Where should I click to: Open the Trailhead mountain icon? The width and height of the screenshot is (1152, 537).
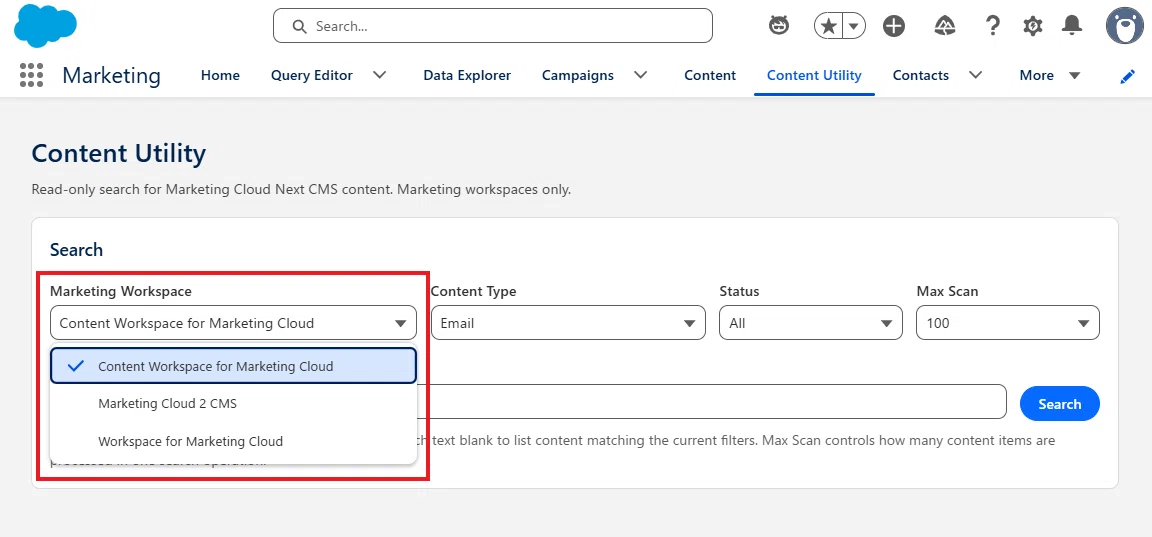point(944,26)
